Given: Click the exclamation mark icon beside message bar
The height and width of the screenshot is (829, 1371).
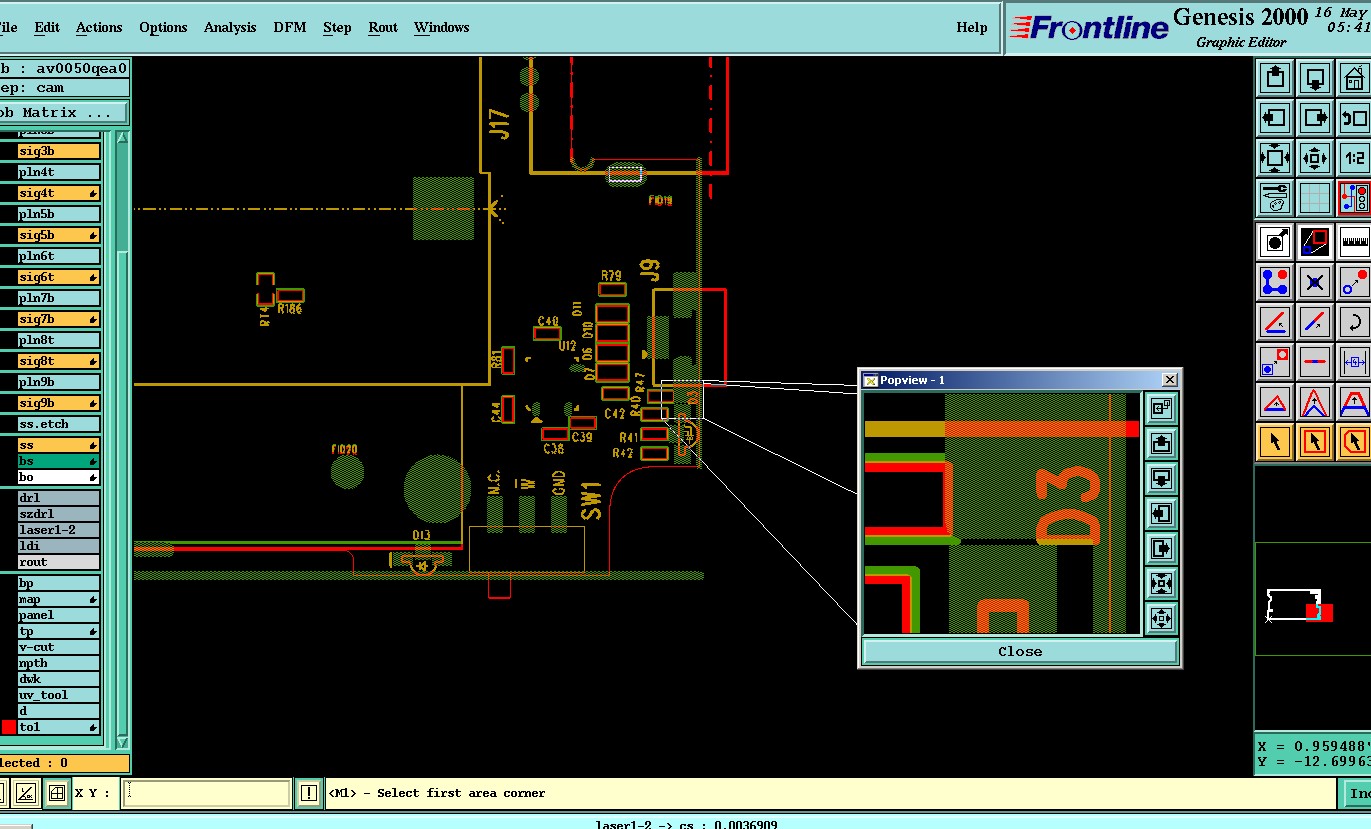Looking at the screenshot, I should click(x=310, y=793).
